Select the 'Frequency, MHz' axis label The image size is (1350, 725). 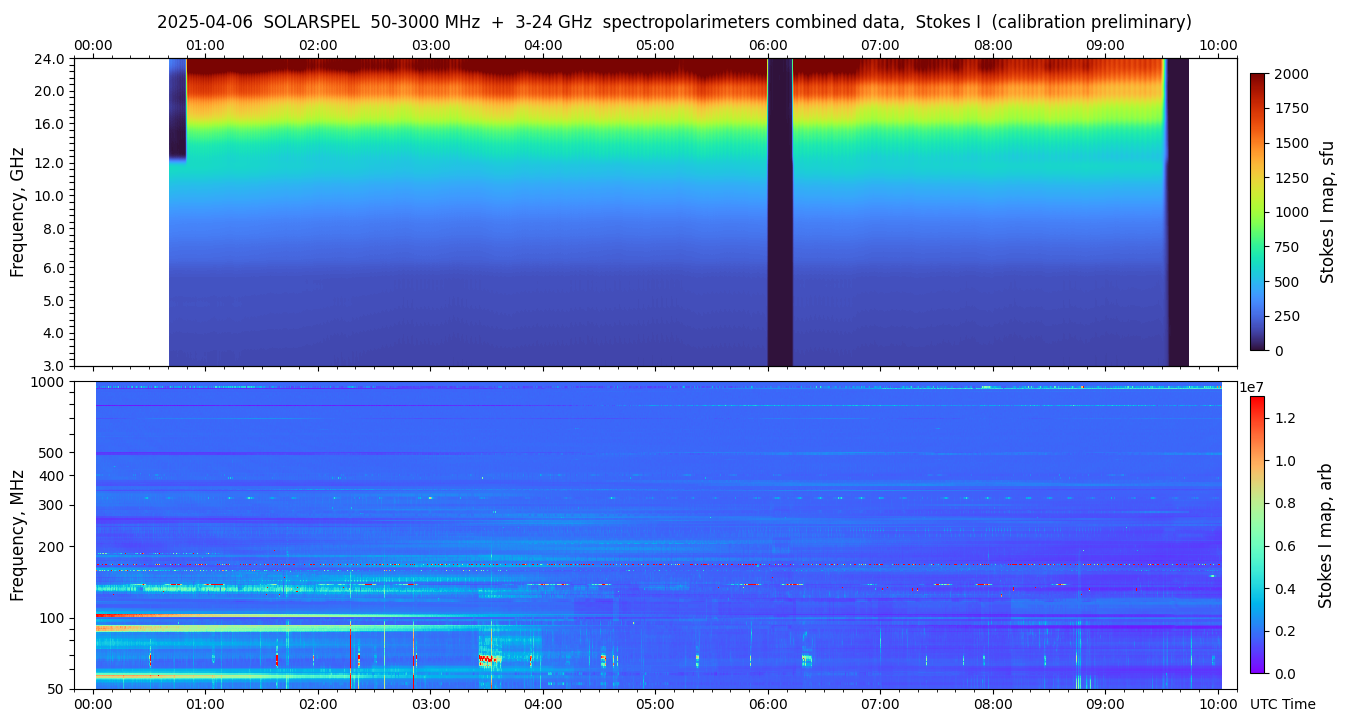click(17, 535)
